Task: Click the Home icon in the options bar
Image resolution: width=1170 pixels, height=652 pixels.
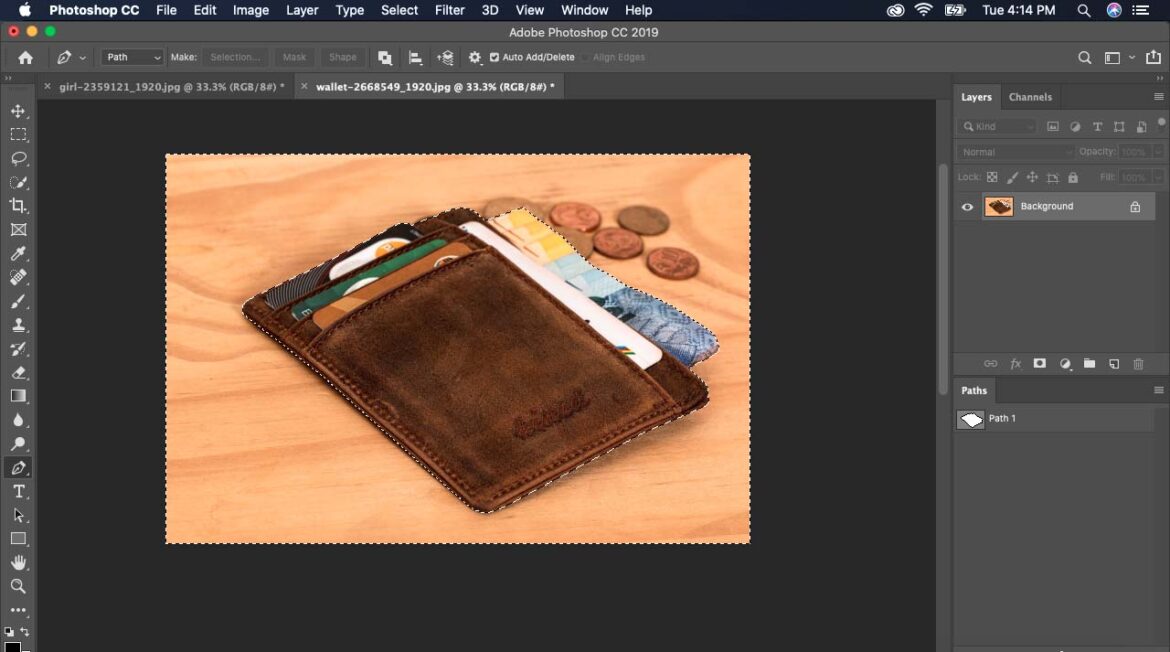Action: [24, 57]
